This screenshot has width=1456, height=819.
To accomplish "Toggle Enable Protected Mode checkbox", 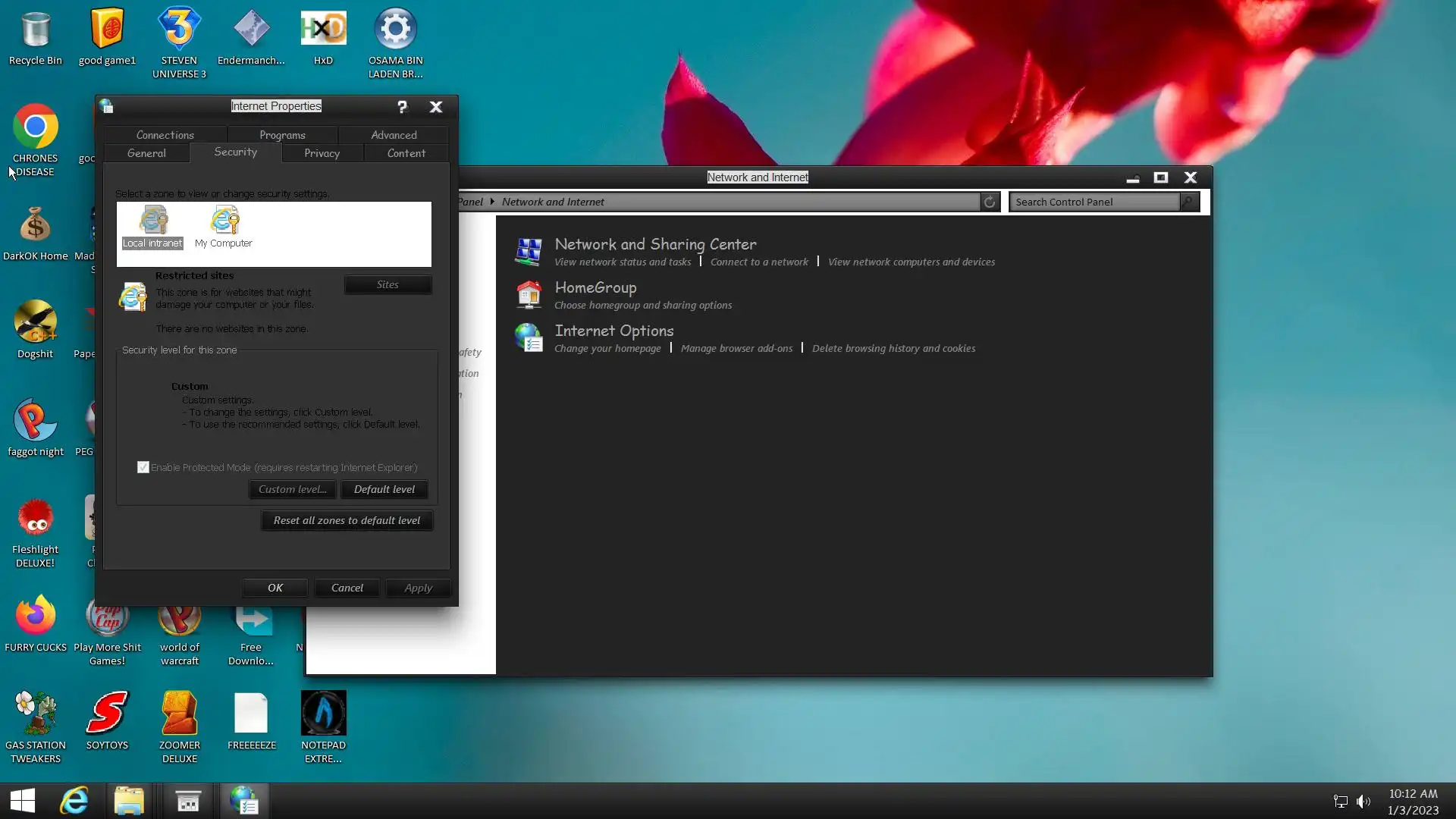I will [x=143, y=467].
